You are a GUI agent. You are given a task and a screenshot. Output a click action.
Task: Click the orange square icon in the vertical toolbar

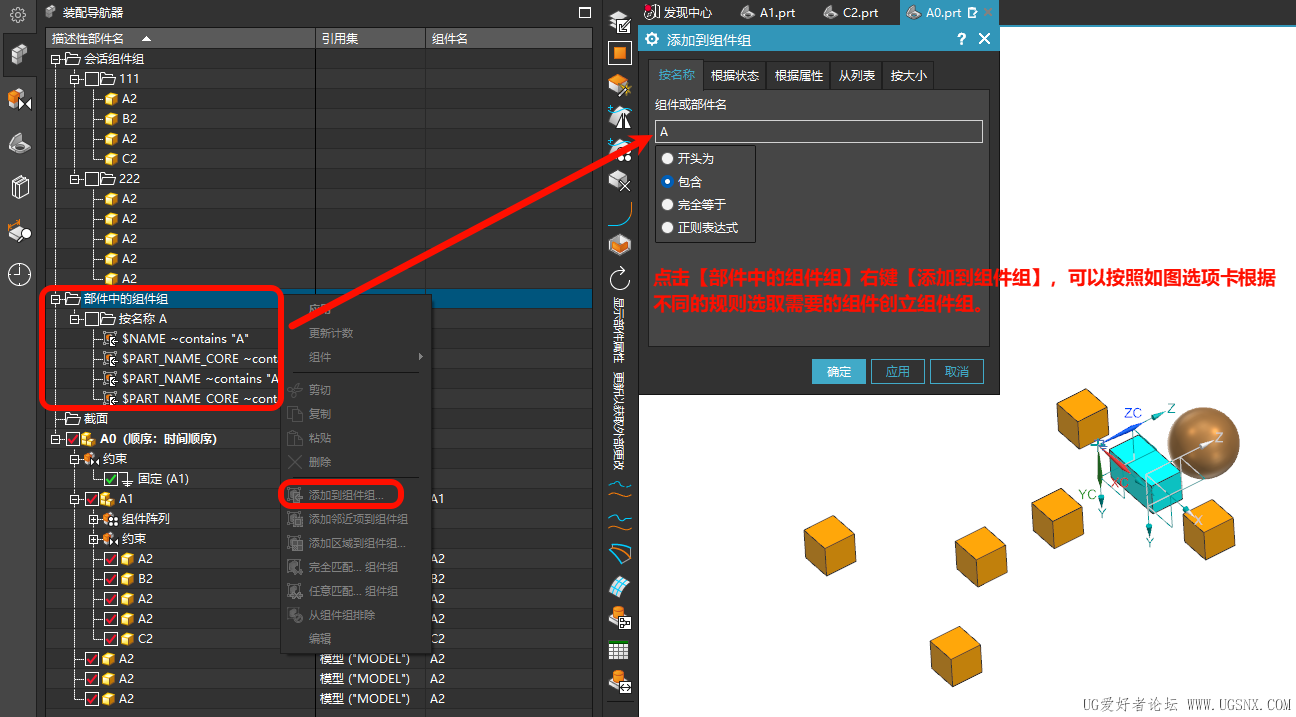coord(620,53)
